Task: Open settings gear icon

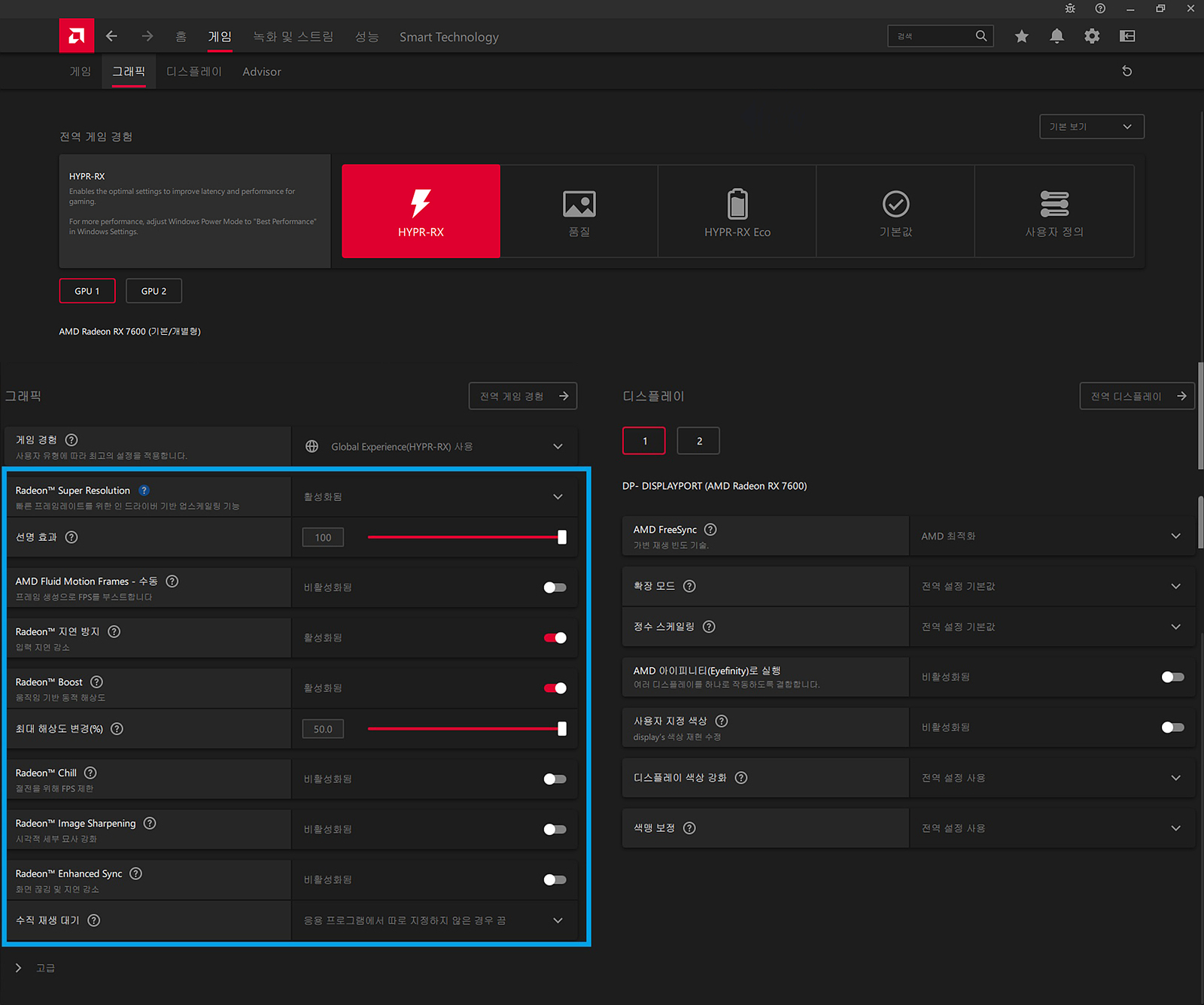Action: point(1092,36)
